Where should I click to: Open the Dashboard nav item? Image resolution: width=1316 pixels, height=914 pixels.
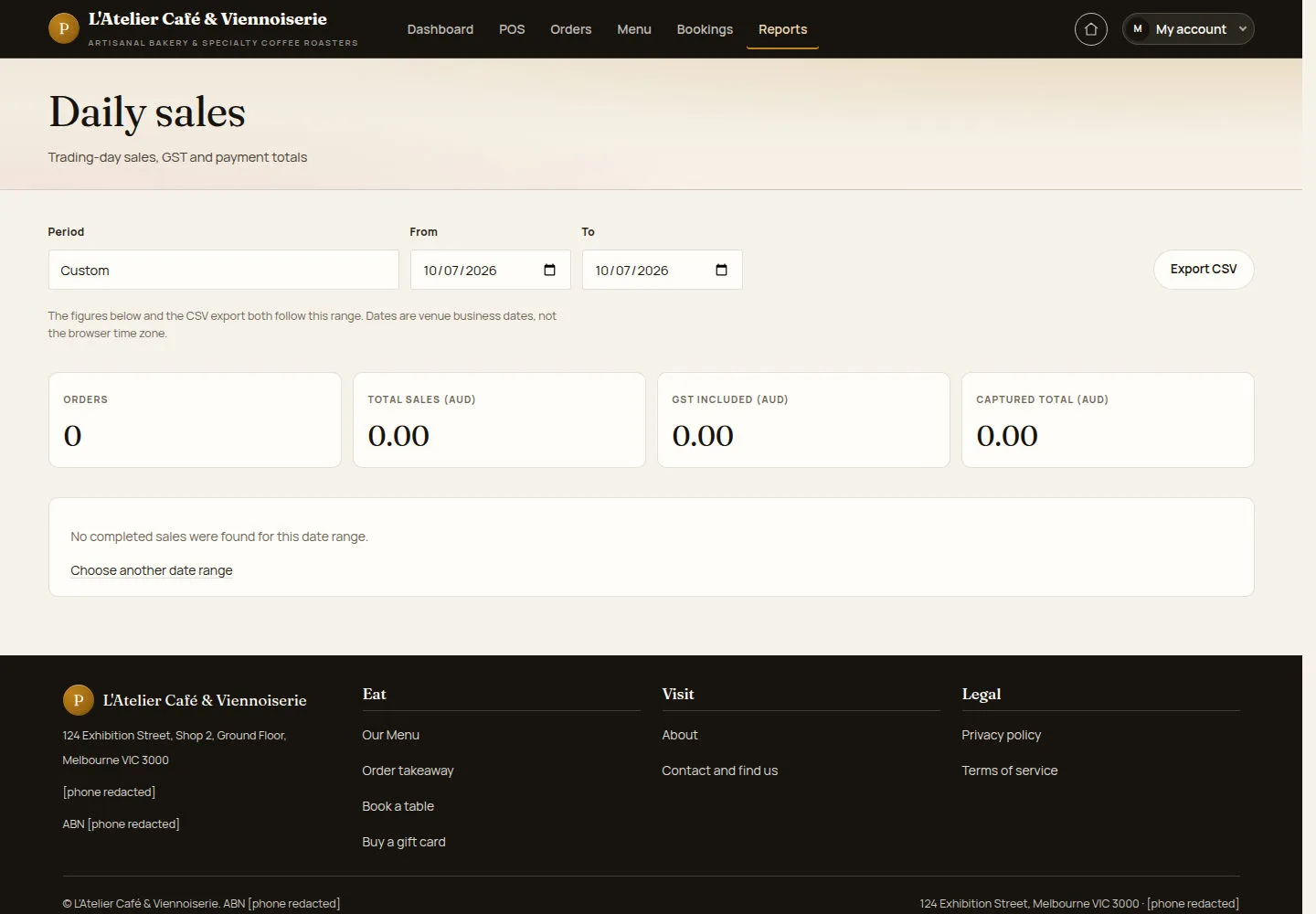440,29
